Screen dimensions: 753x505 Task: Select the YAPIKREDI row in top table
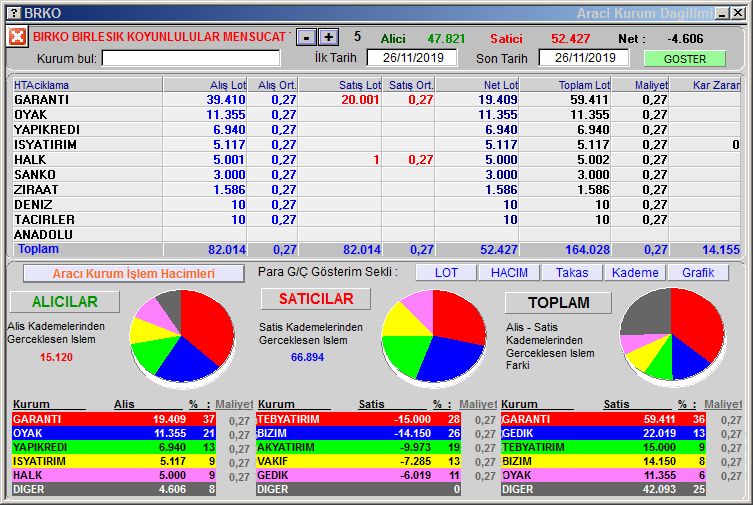tap(376, 130)
